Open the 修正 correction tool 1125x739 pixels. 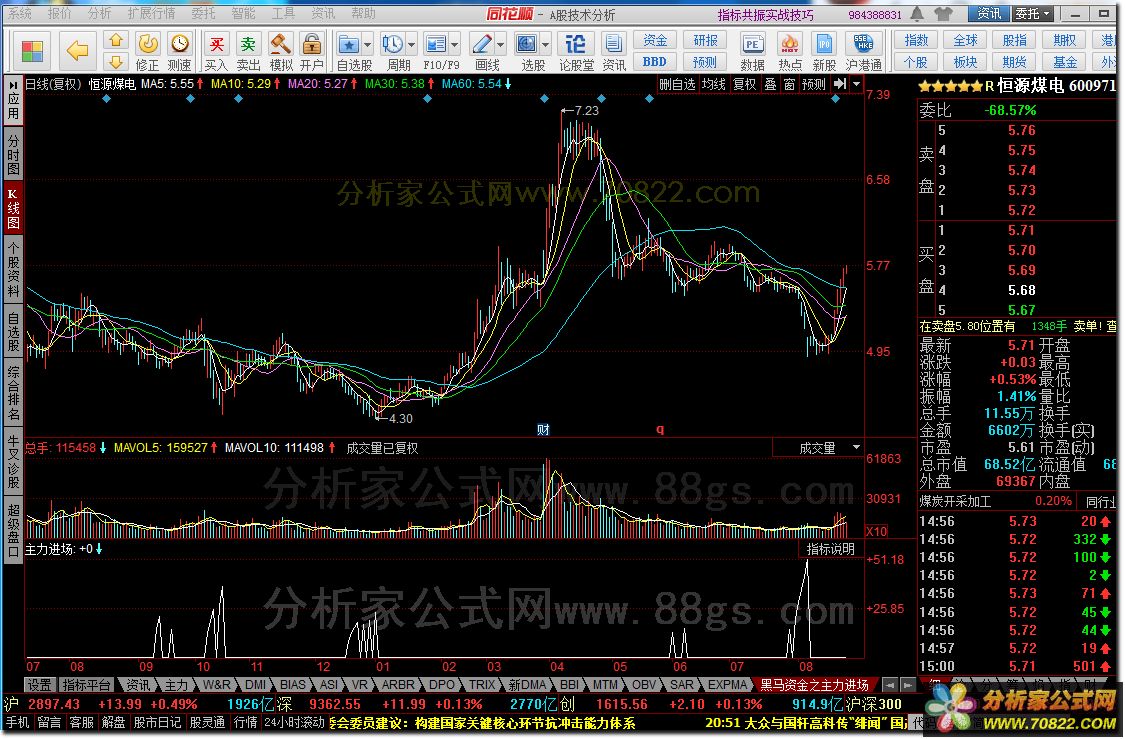point(147,52)
